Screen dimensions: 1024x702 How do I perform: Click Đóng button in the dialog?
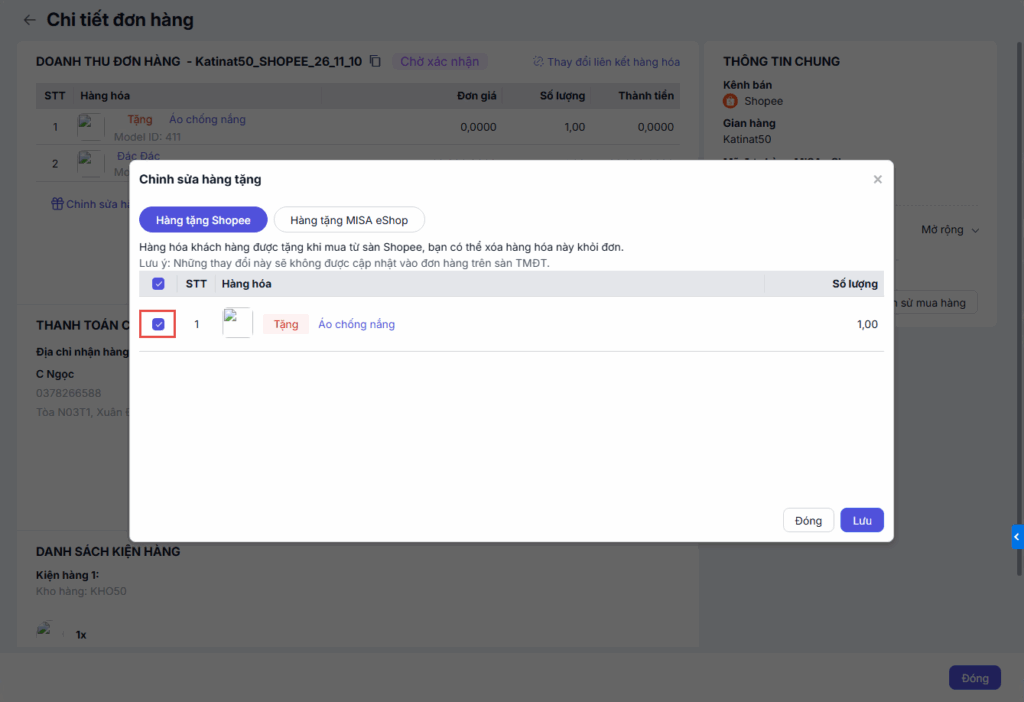point(808,521)
